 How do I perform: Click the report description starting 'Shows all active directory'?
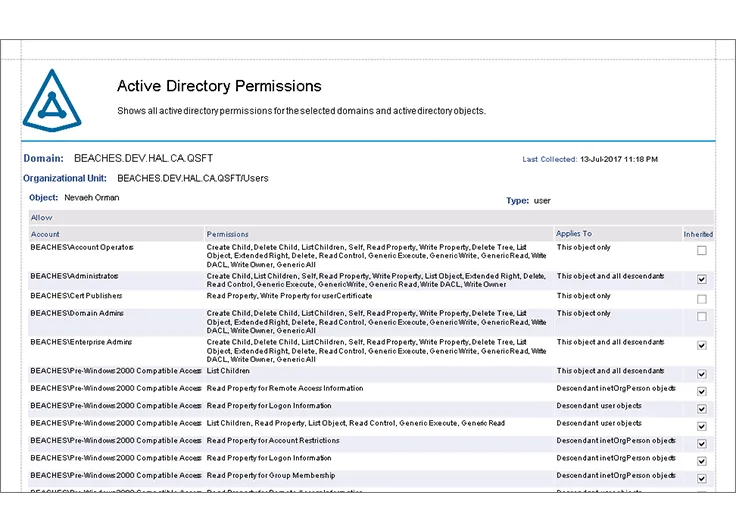301,111
